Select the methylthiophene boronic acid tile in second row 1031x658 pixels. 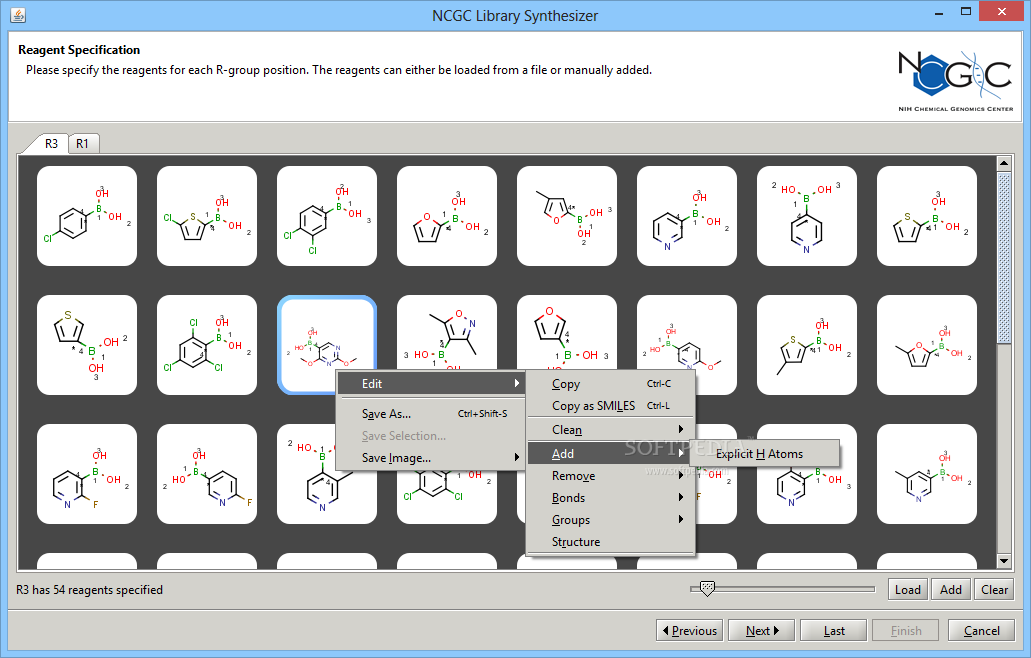[x=807, y=345]
